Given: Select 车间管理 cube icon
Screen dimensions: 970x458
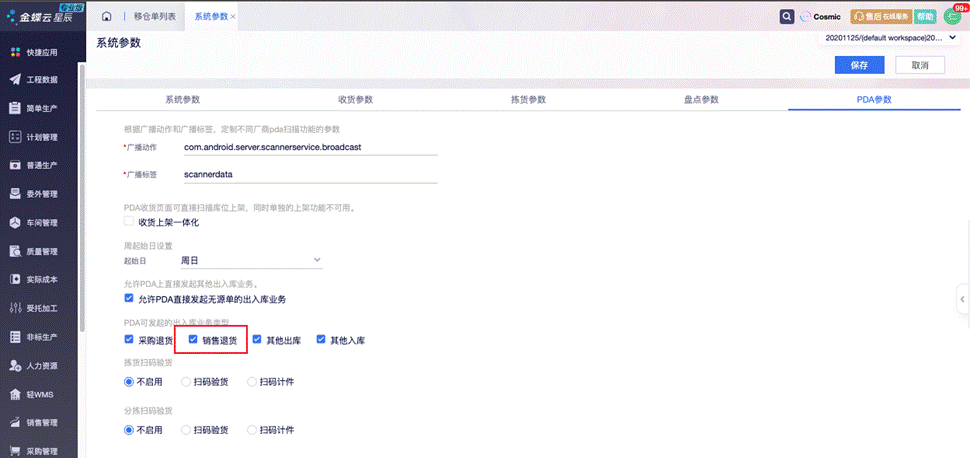Looking at the screenshot, I should click(15, 222).
